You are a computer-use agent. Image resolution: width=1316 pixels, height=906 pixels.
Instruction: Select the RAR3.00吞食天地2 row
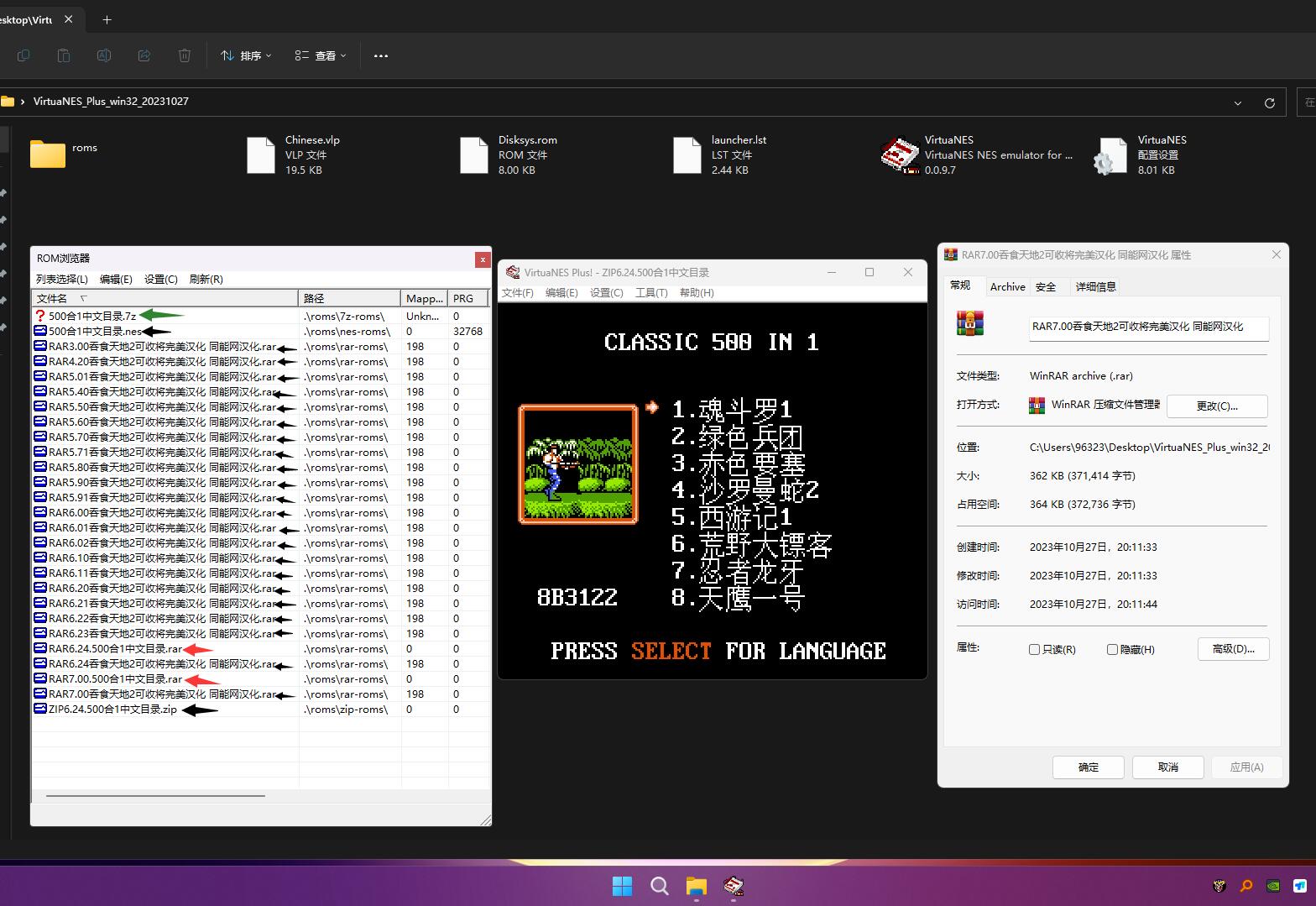pos(260,346)
